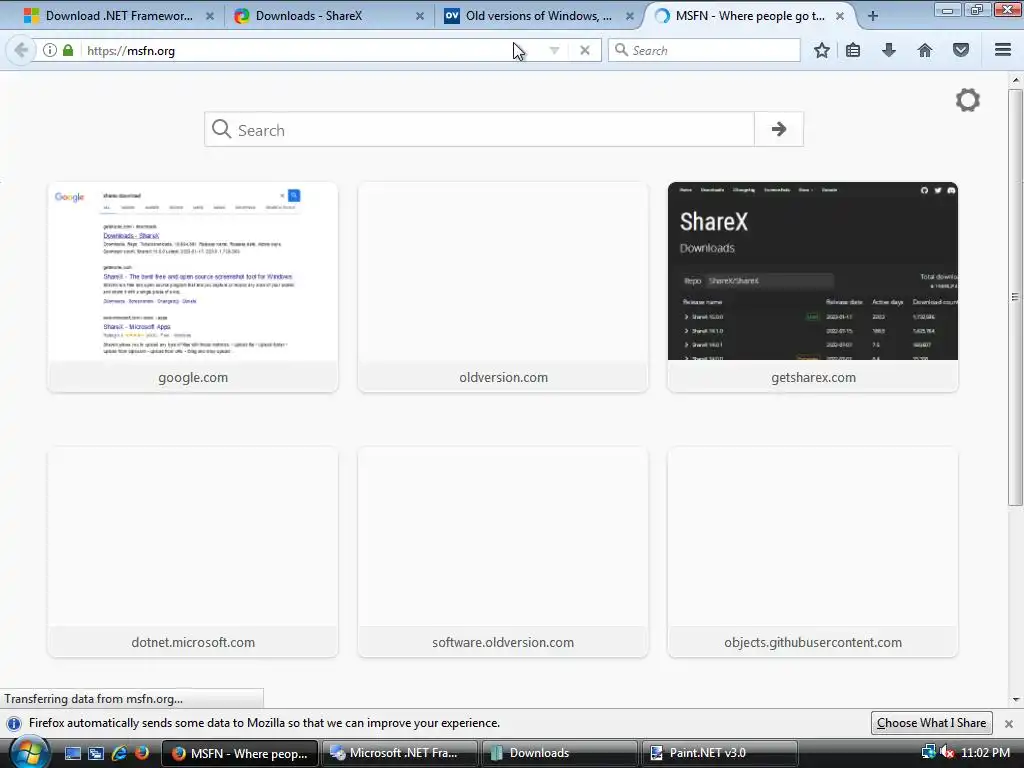This screenshot has height=768, width=1024.
Task: Select the MSFN - Where people go tab
Action: [750, 16]
